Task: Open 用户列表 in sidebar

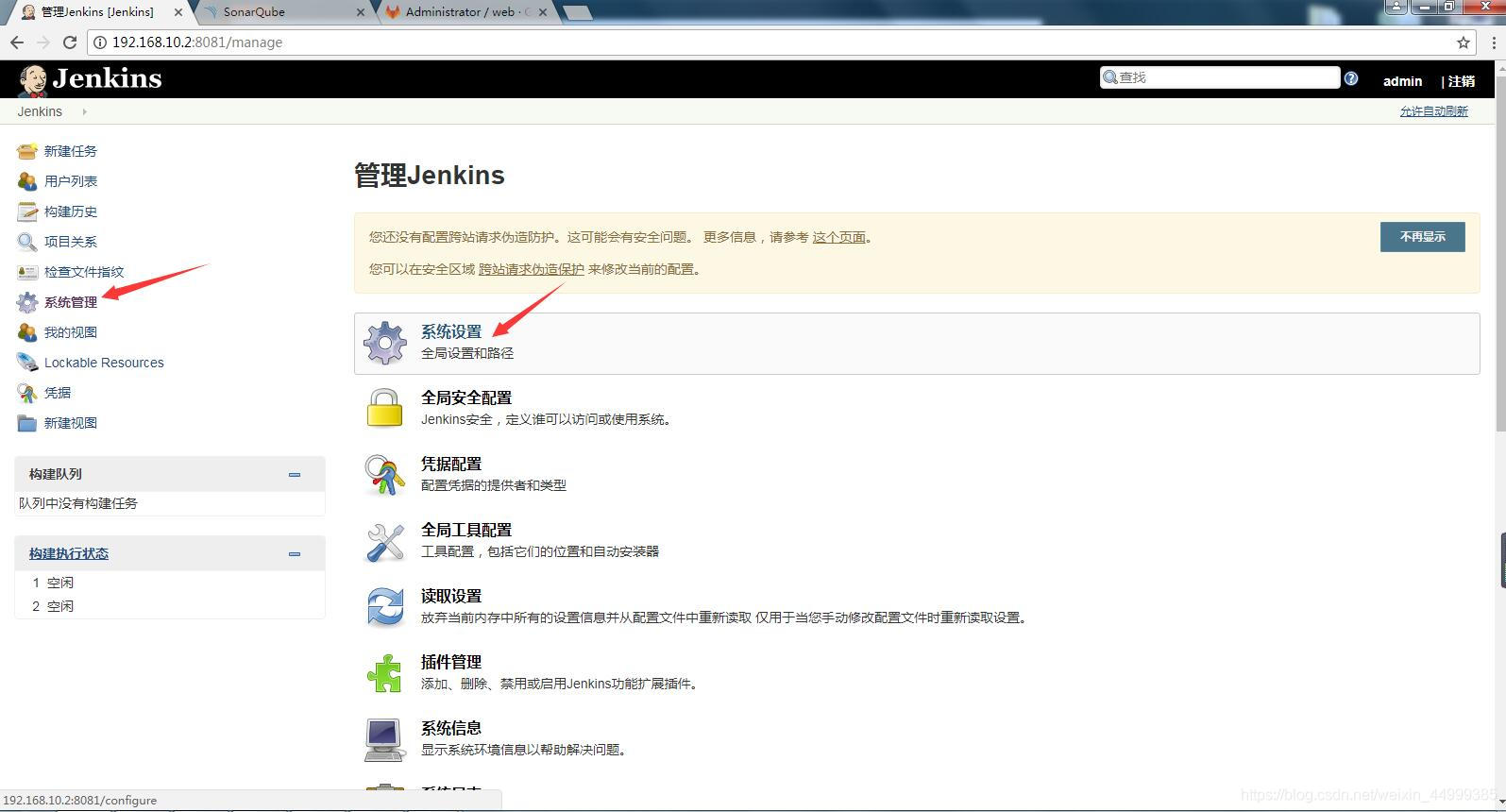Action: pos(71,181)
